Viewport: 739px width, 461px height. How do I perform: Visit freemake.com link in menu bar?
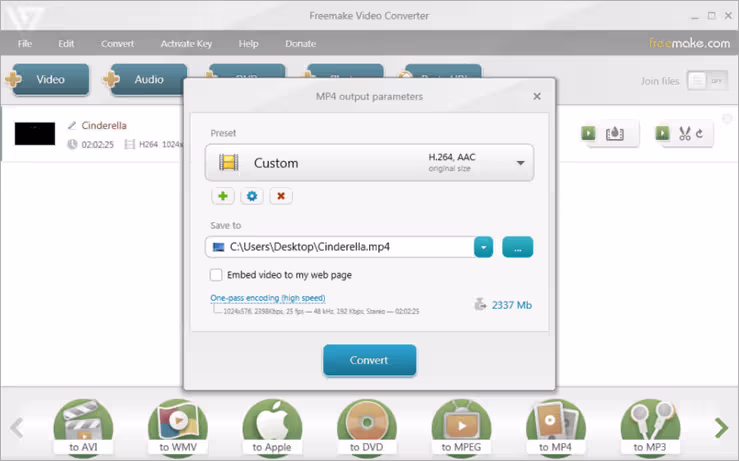pyautogui.click(x=689, y=43)
